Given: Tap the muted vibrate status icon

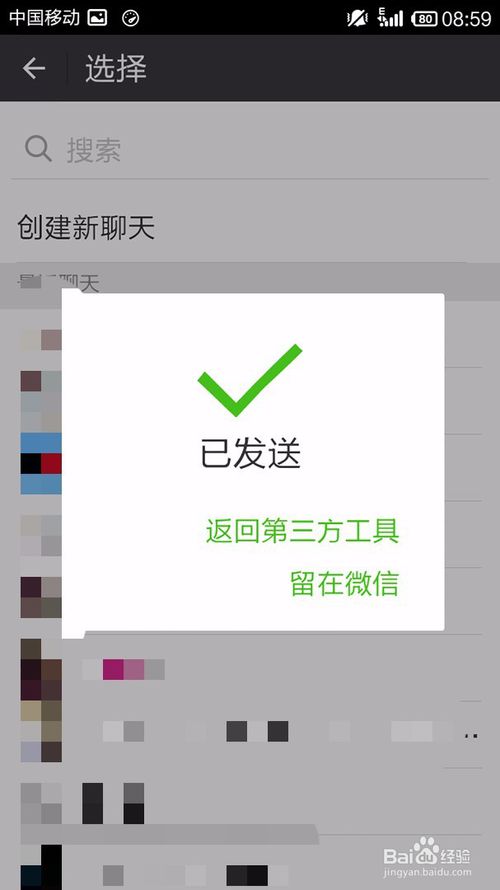Looking at the screenshot, I should pos(358,18).
